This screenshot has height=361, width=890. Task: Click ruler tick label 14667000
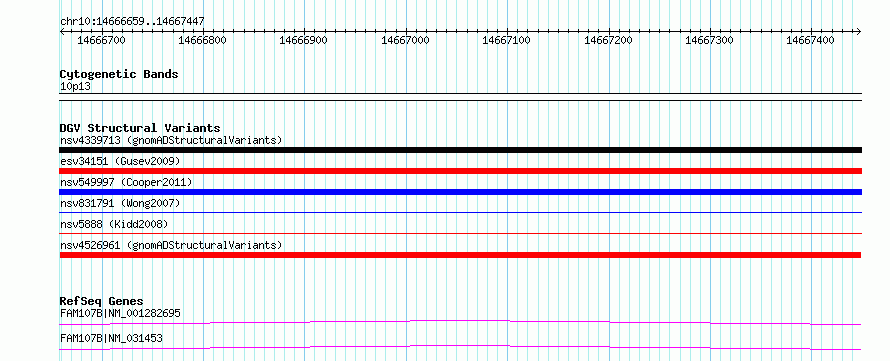point(406,40)
